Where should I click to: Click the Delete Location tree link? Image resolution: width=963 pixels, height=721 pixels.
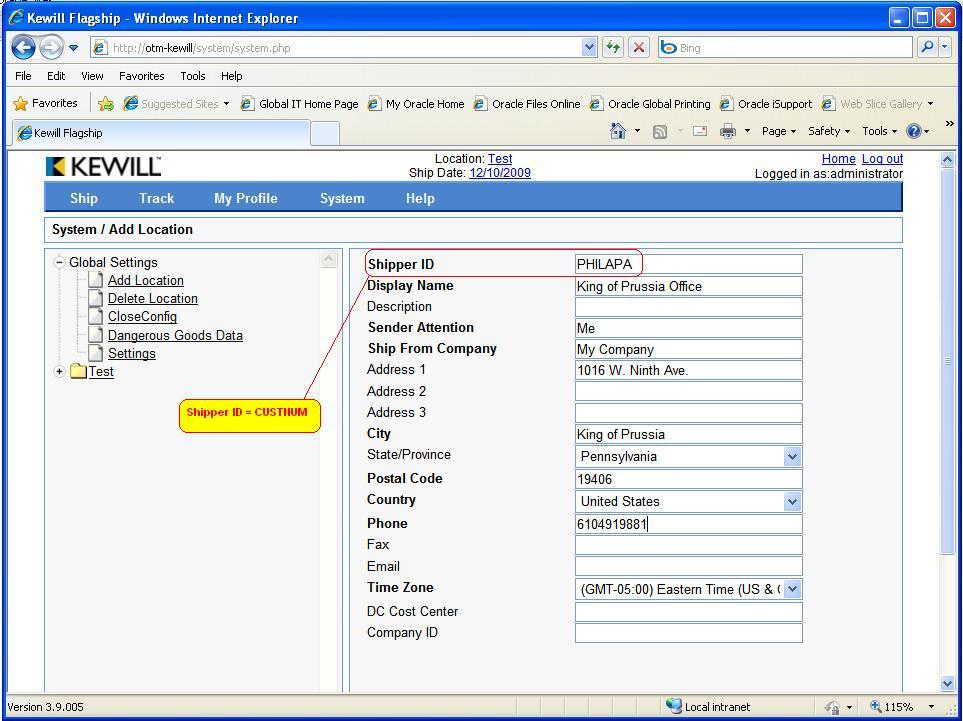coord(153,298)
